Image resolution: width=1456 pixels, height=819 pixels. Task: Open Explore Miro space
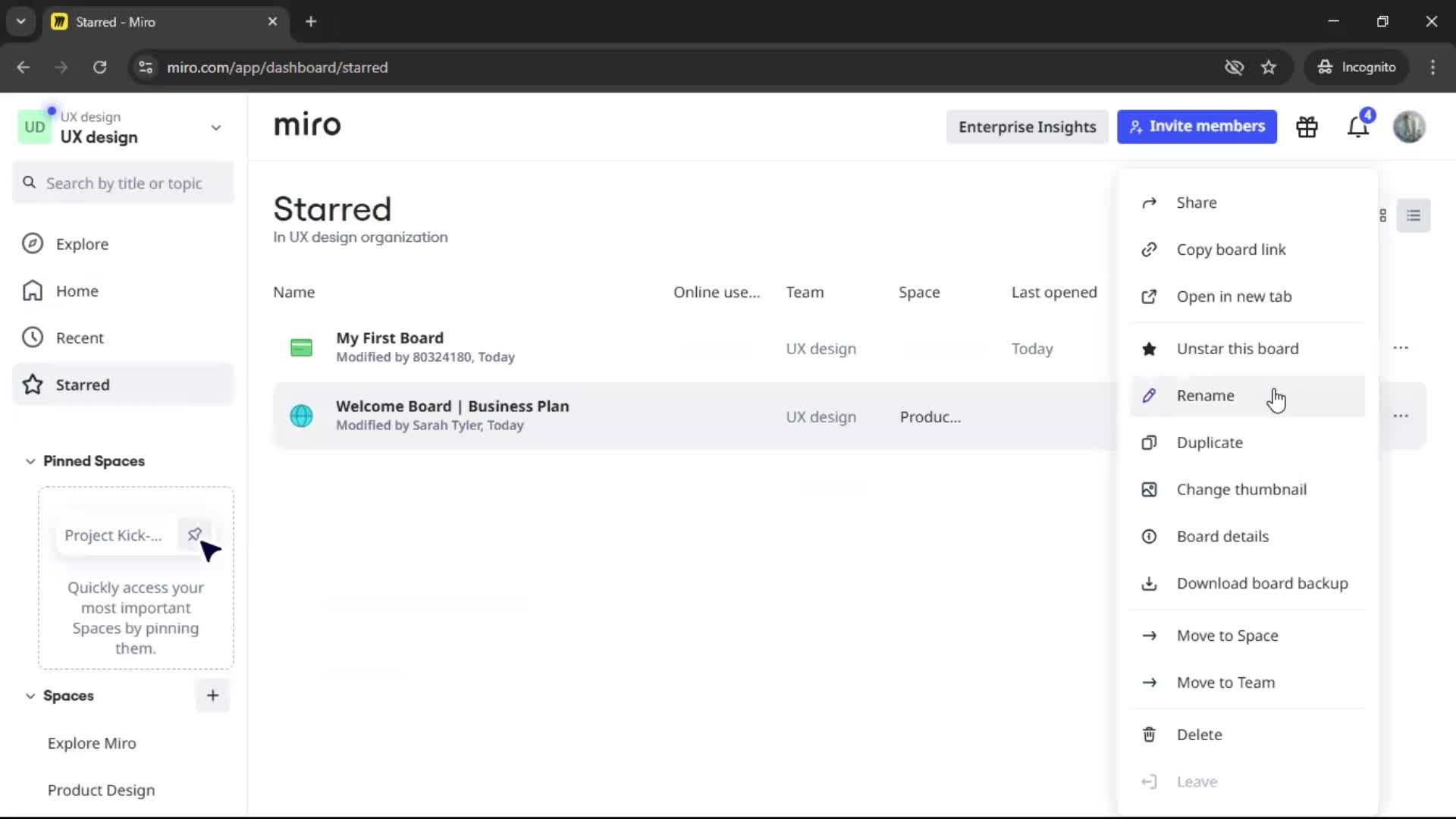point(92,743)
